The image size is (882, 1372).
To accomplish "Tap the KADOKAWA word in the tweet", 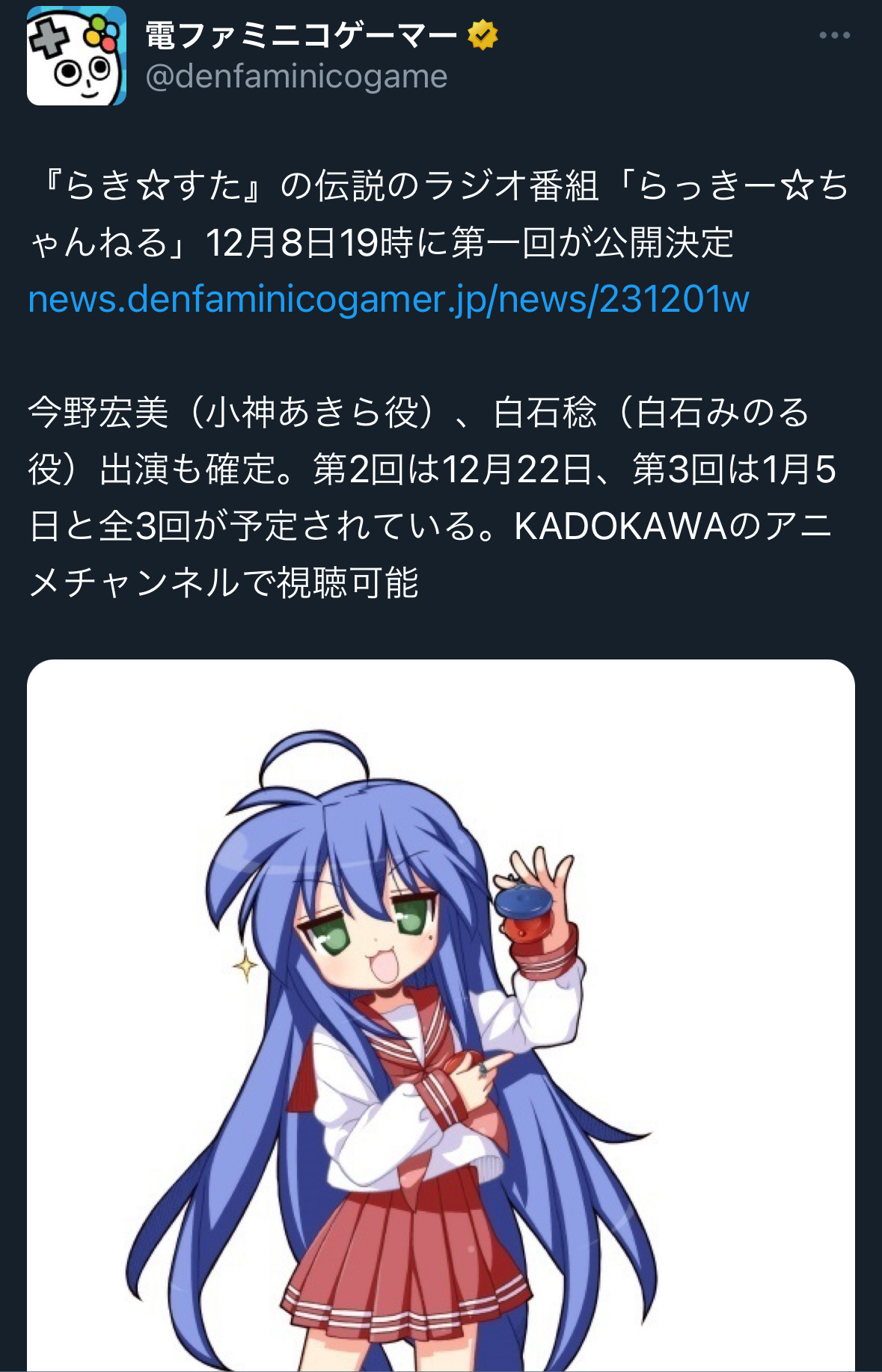I will (620, 526).
